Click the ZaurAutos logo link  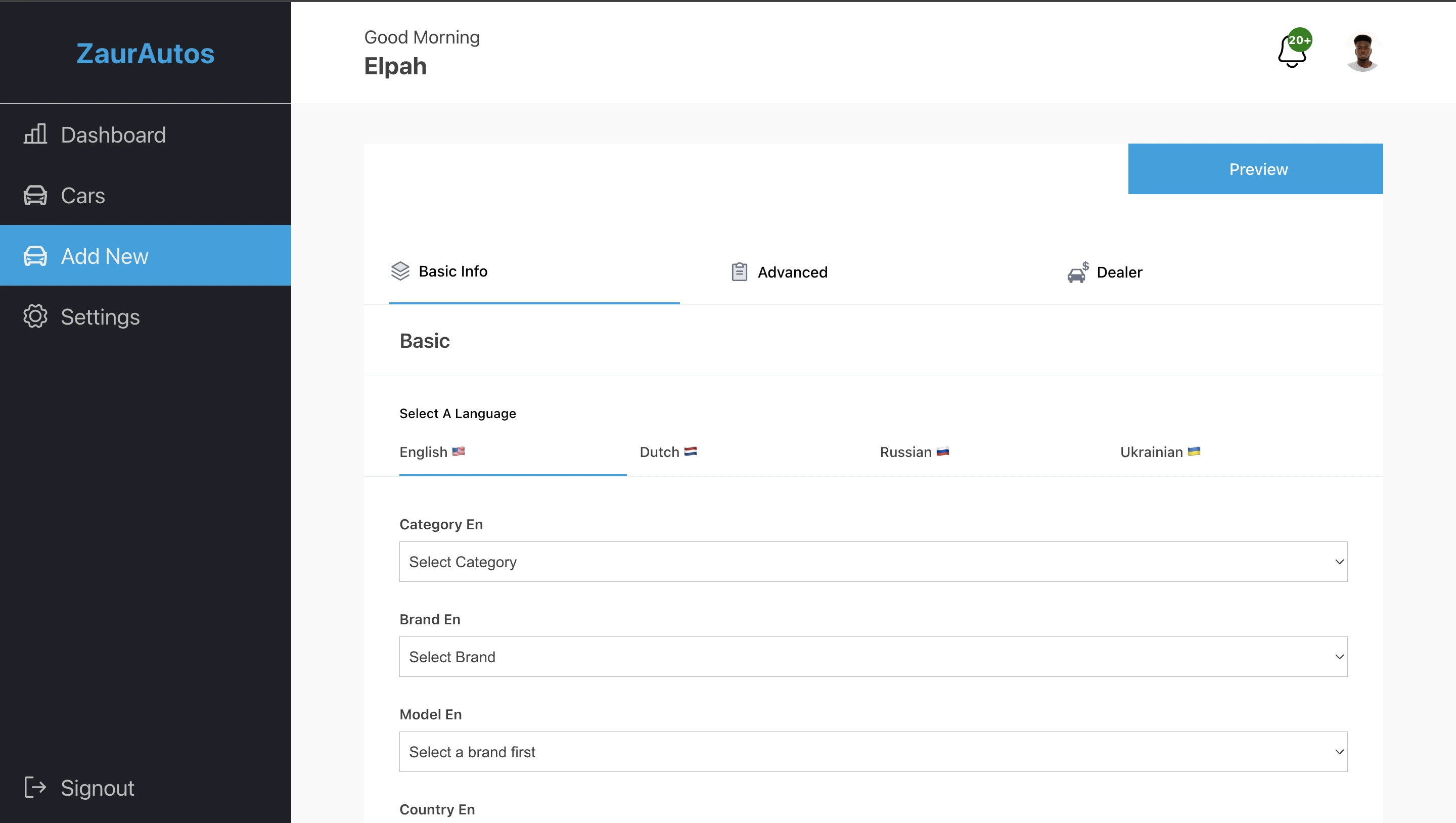[x=145, y=54]
